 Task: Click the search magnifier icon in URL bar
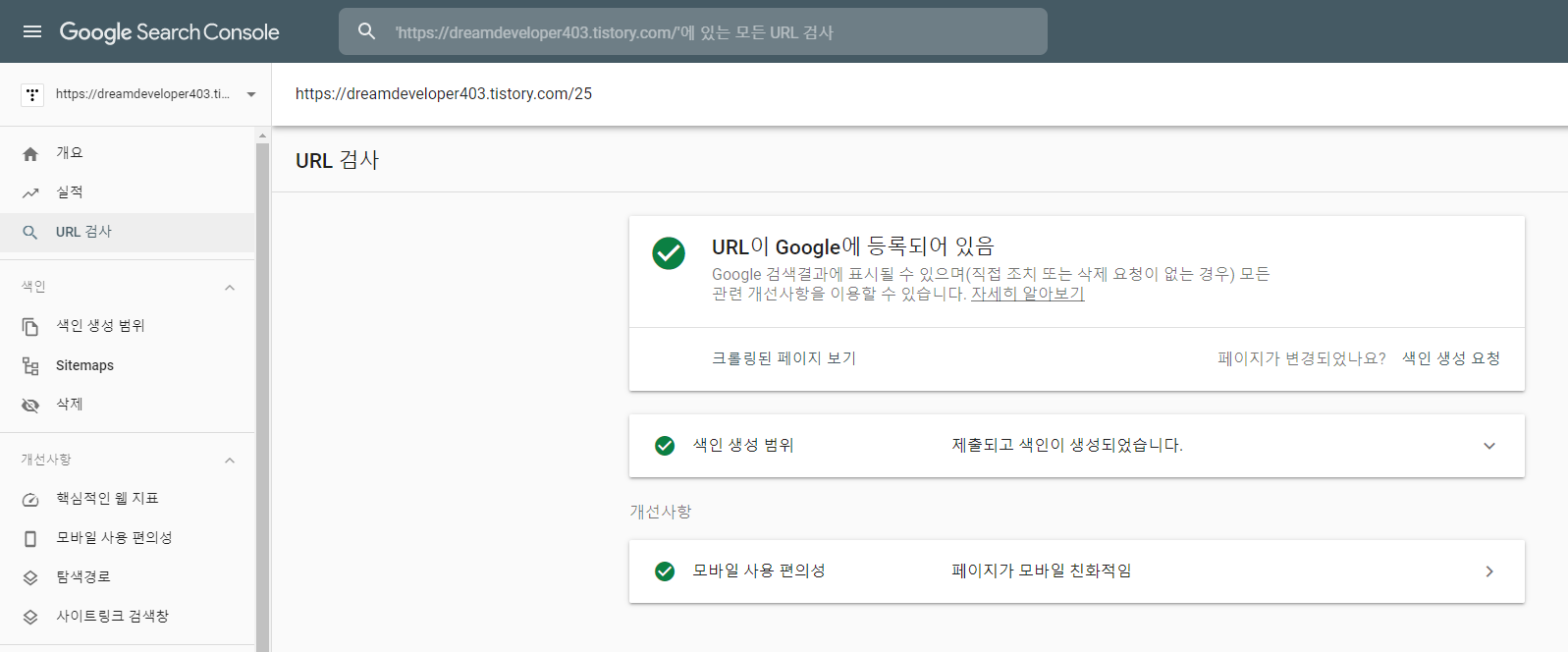click(367, 31)
